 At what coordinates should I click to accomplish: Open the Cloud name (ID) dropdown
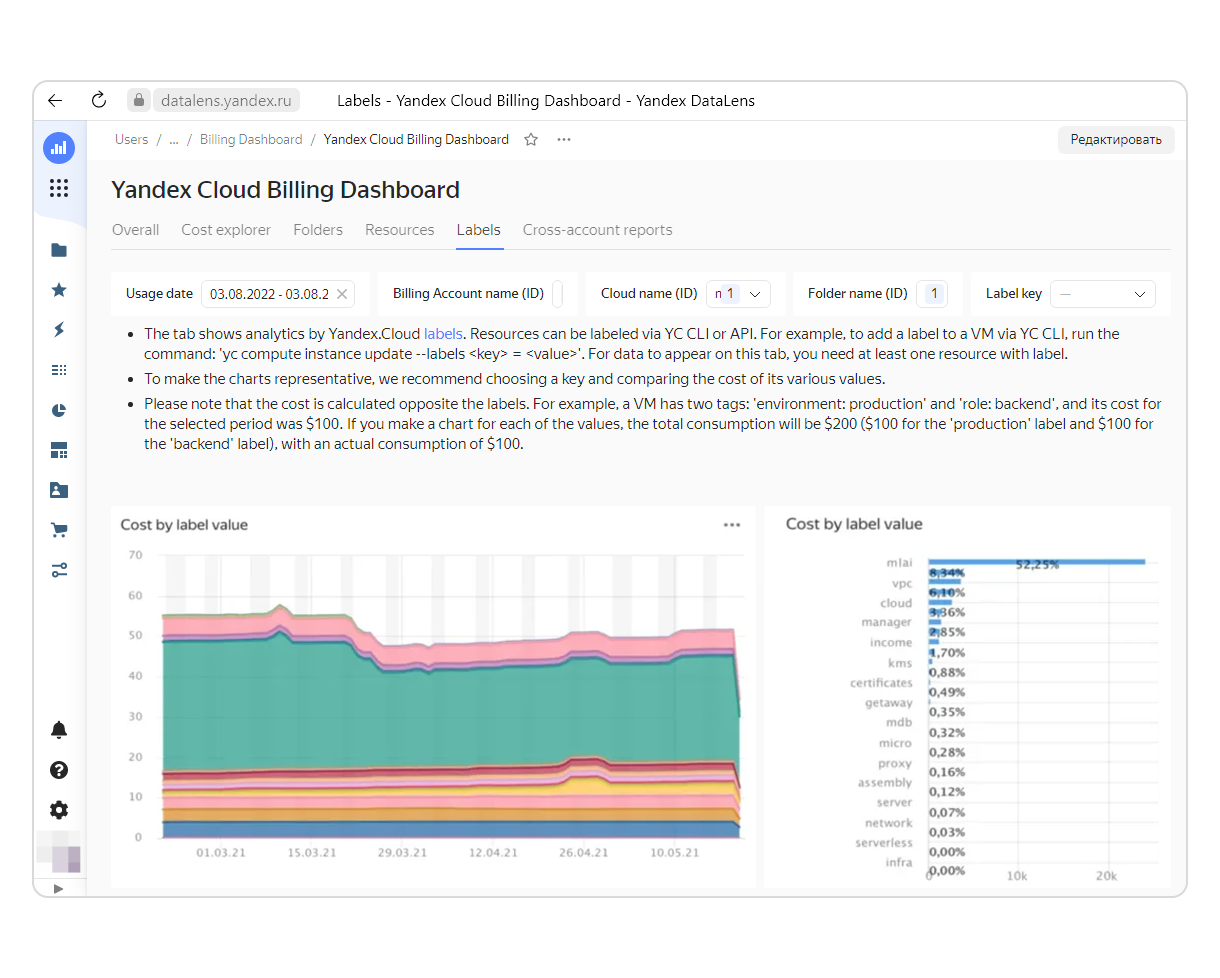[x=738, y=294]
